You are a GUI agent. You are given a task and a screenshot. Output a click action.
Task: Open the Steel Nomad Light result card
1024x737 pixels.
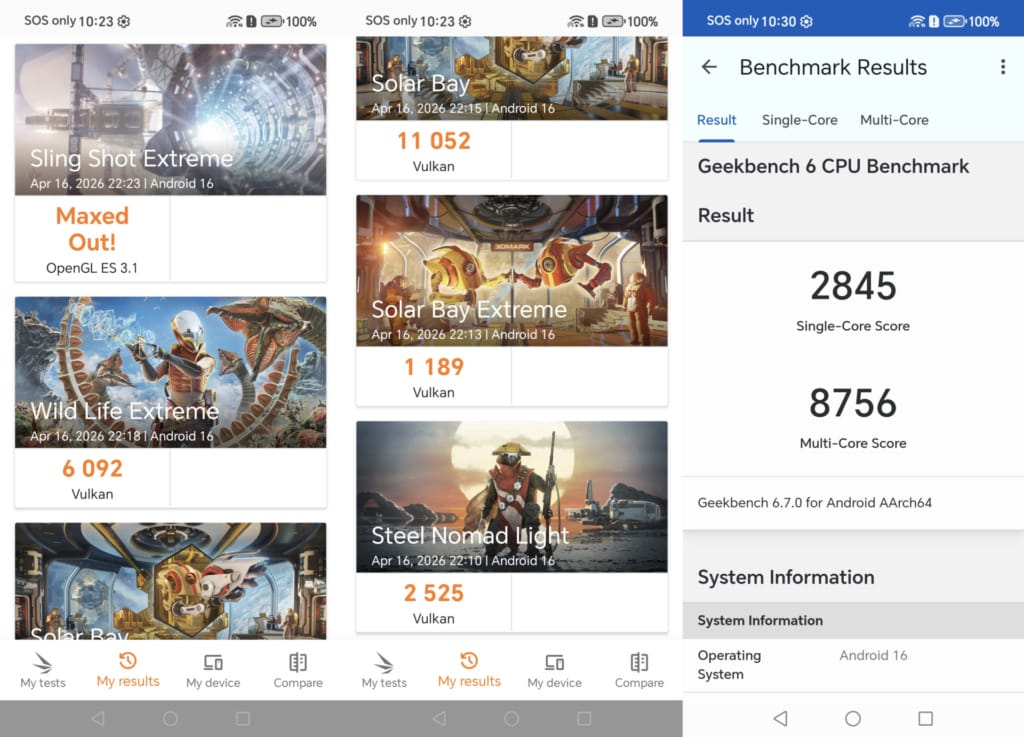click(x=511, y=496)
